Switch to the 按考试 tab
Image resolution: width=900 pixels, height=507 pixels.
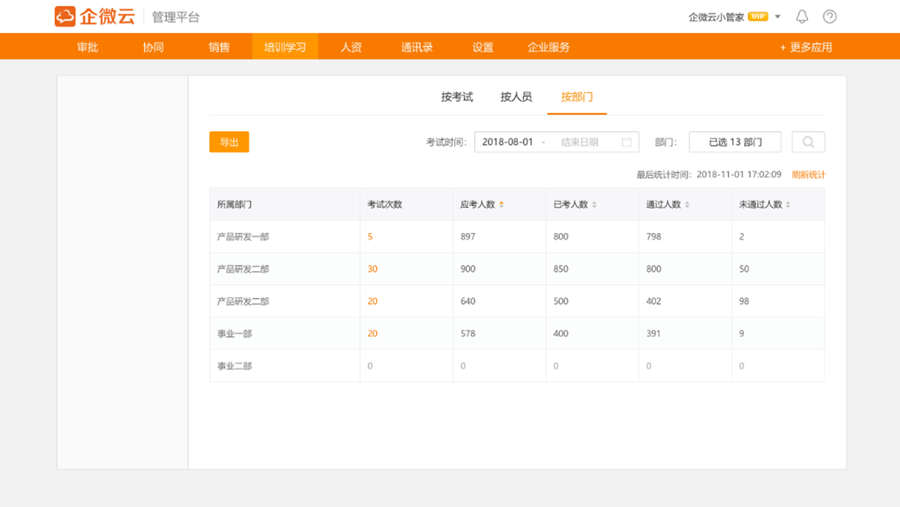tap(457, 97)
